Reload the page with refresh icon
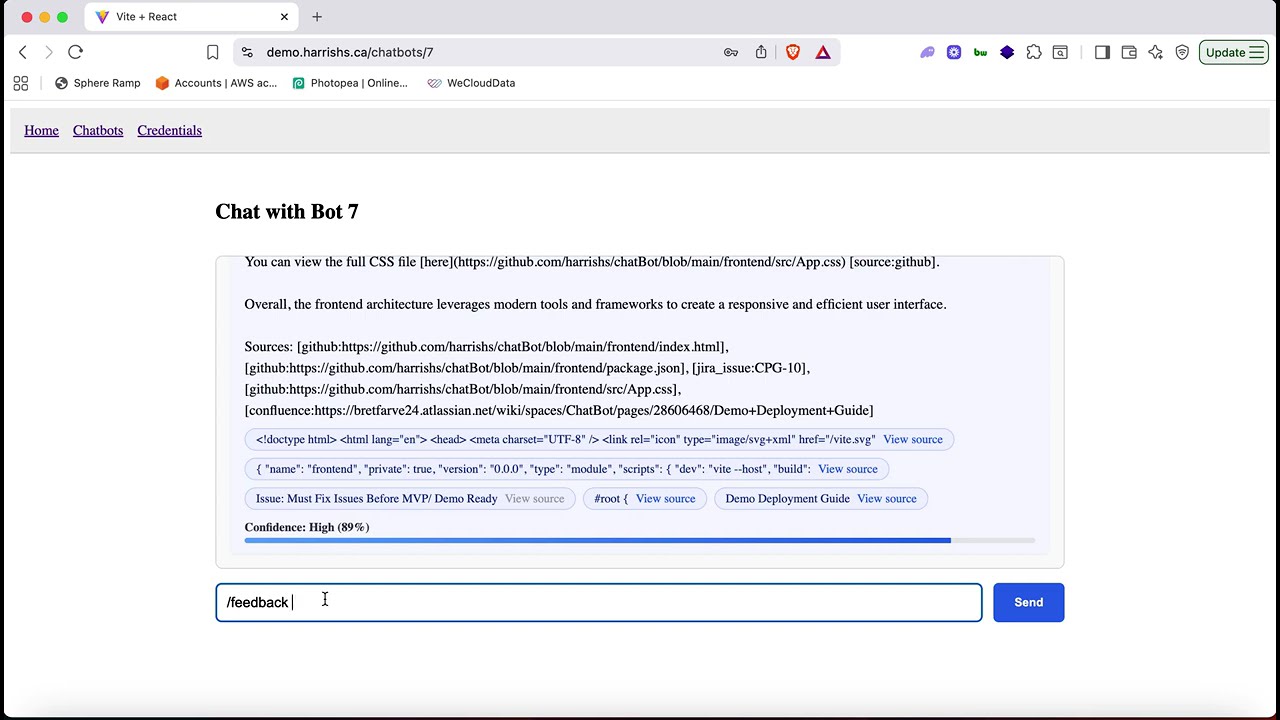Image resolution: width=1280 pixels, height=720 pixels. tap(75, 52)
